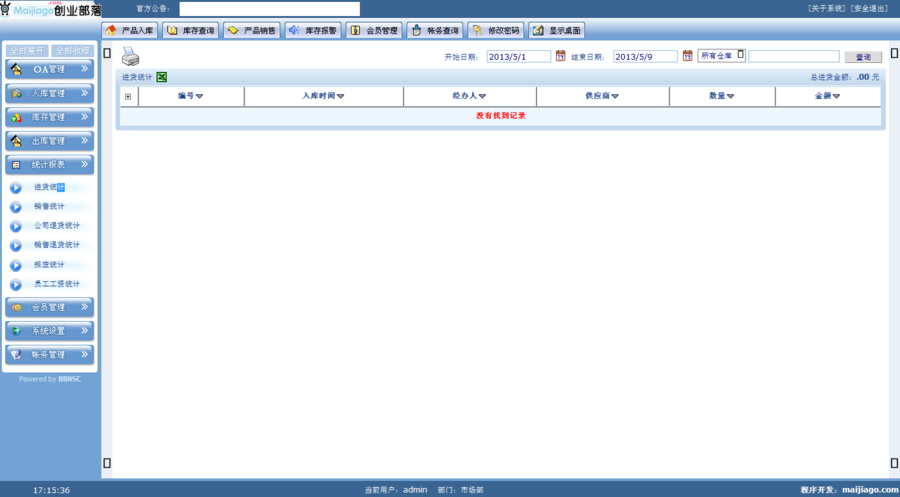Sort by the 编号 column
Viewport: 900px width, 497px height.
click(191, 96)
